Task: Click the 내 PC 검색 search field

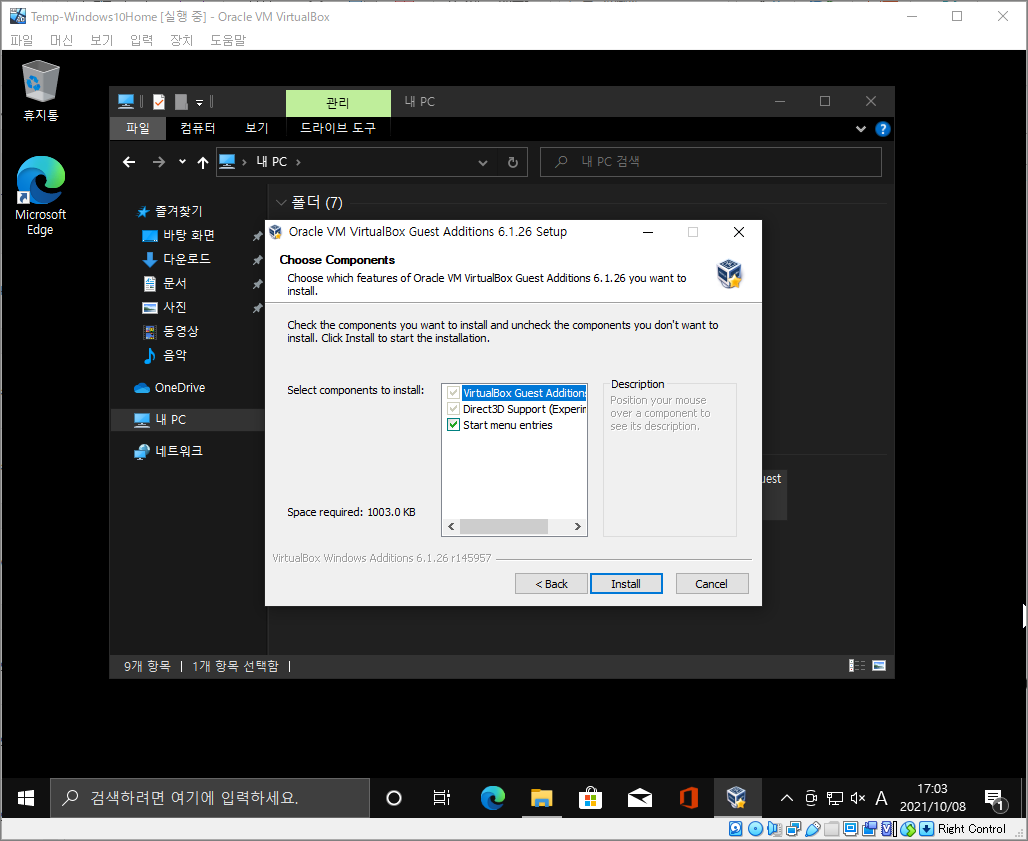Action: 711,162
